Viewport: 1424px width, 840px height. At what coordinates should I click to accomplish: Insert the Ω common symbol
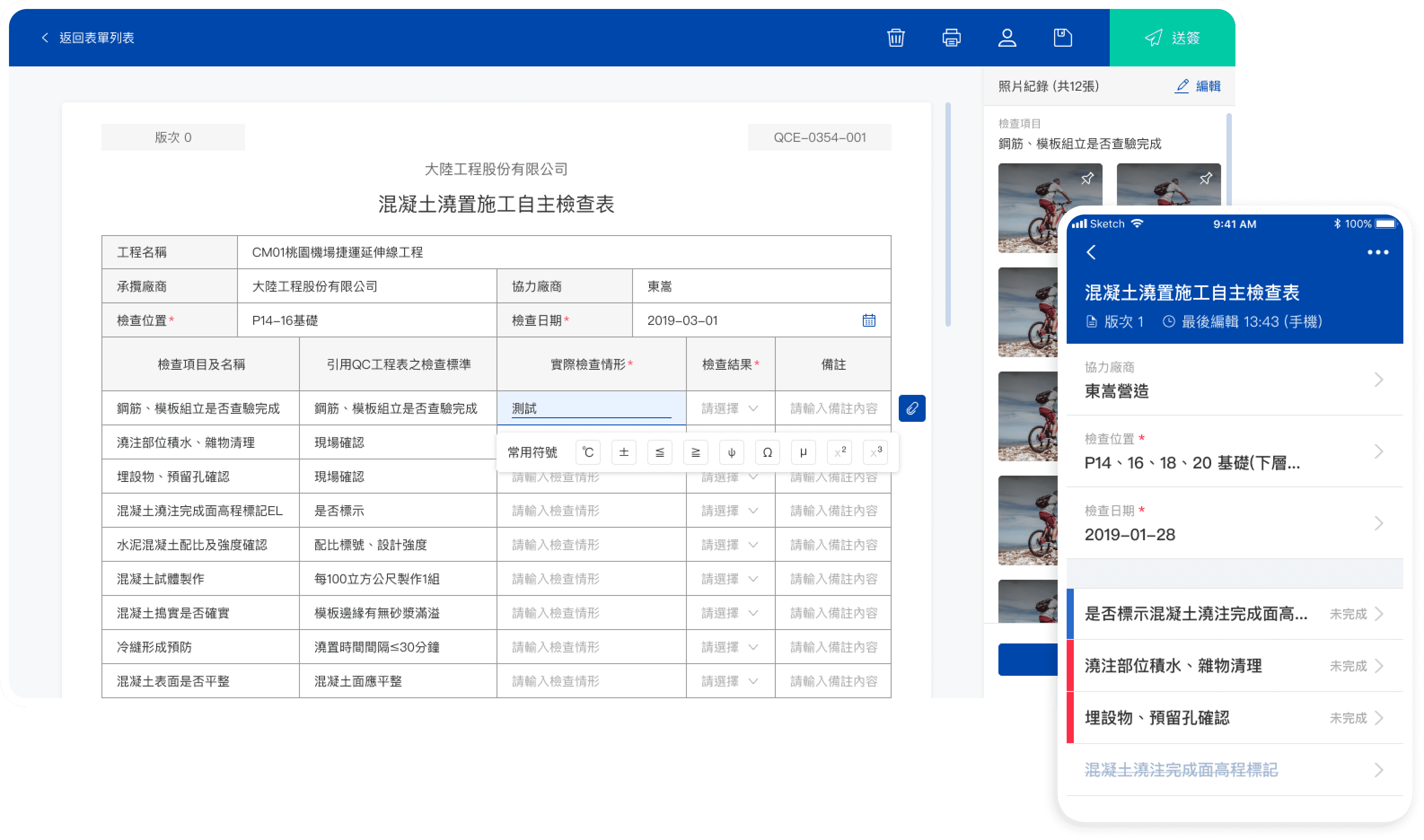[x=767, y=452]
